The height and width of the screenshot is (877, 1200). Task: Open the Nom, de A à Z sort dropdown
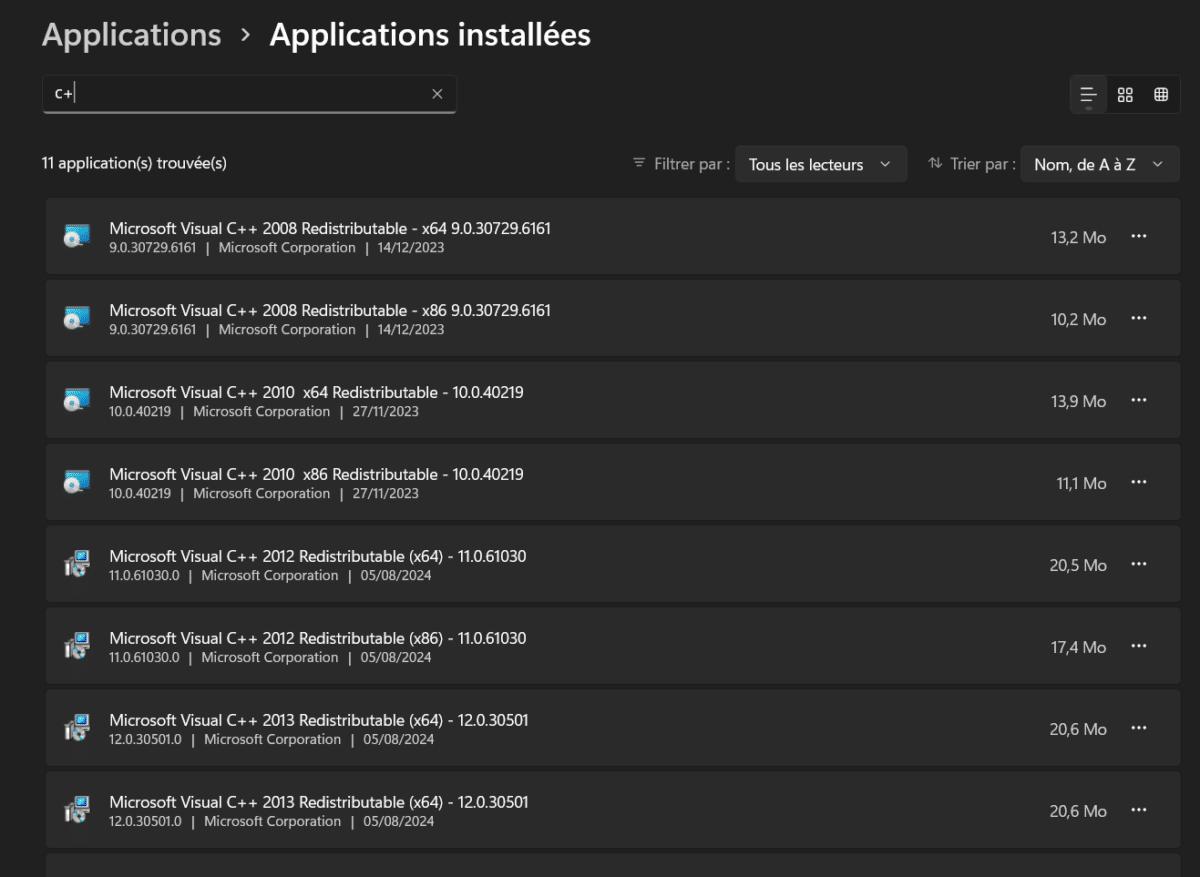[1100, 164]
